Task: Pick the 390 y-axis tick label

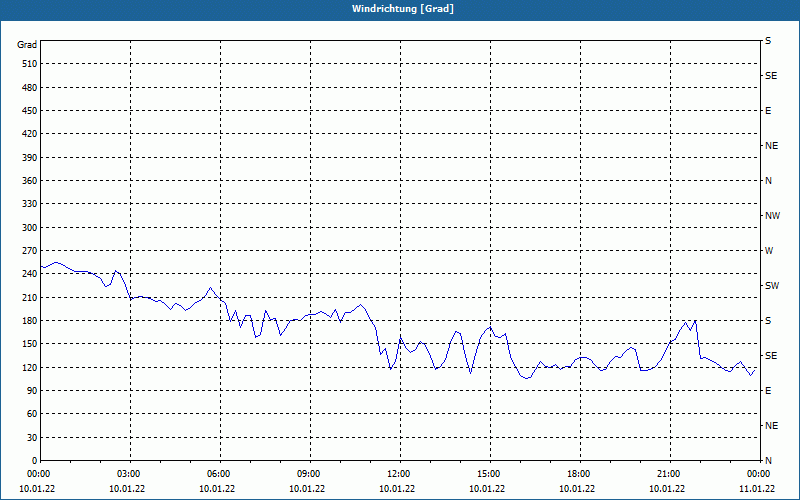Action: click(x=30, y=157)
